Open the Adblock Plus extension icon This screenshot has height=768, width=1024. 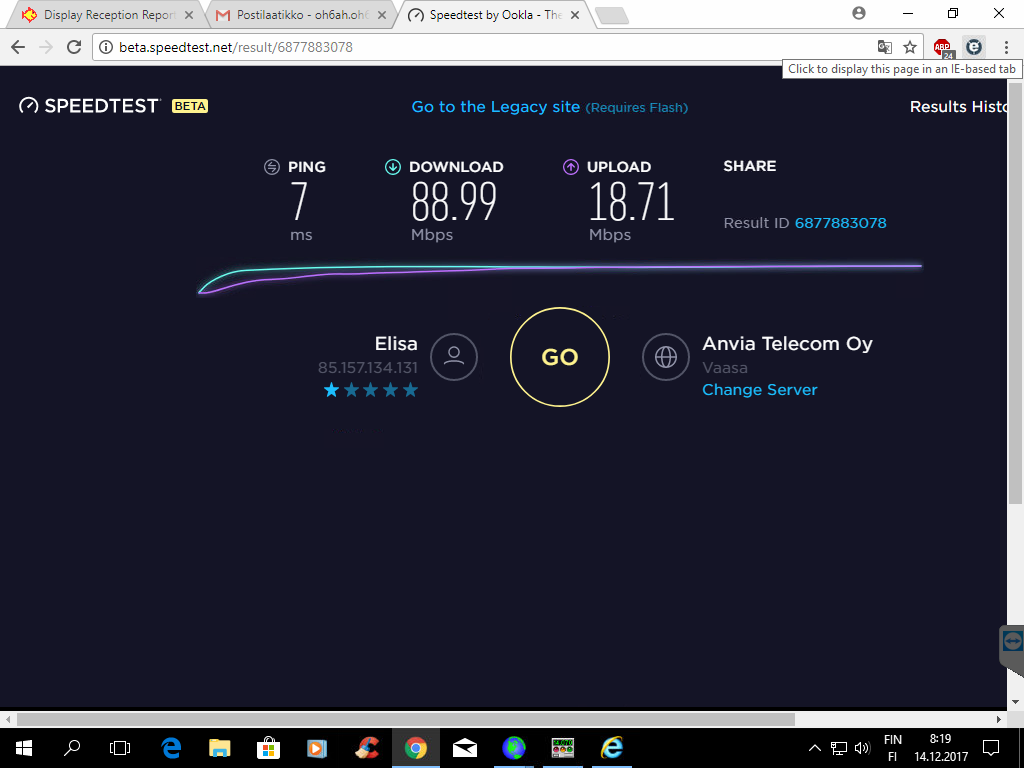point(943,48)
